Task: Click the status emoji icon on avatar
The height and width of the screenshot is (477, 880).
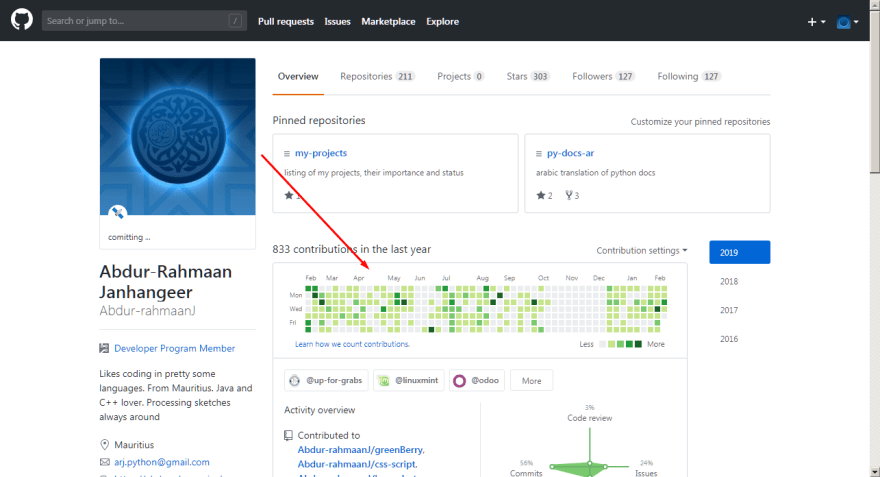Action: click(x=117, y=213)
